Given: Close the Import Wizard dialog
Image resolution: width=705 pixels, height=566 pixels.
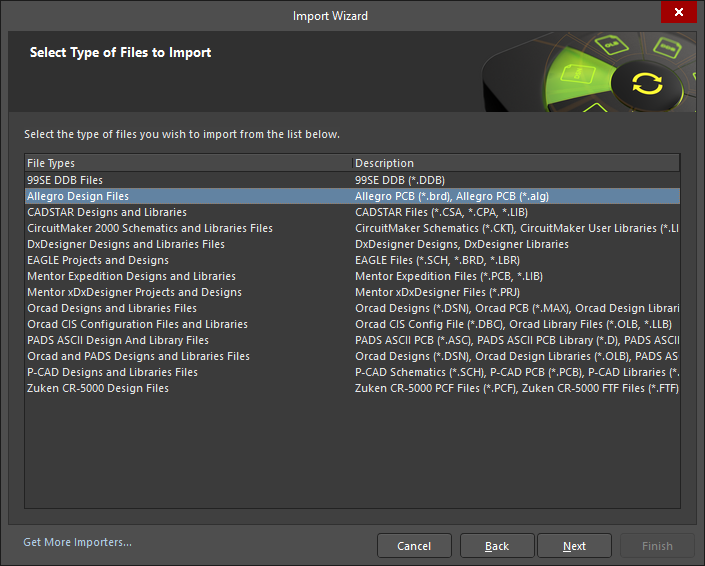Looking at the screenshot, I should (678, 12).
